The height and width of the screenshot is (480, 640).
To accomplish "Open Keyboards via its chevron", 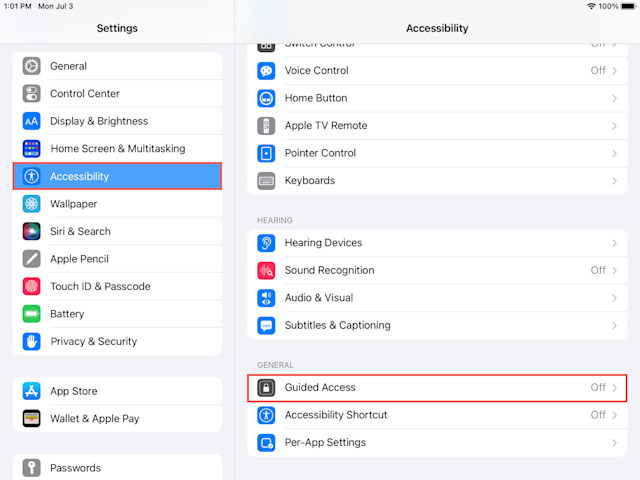I will click(614, 181).
